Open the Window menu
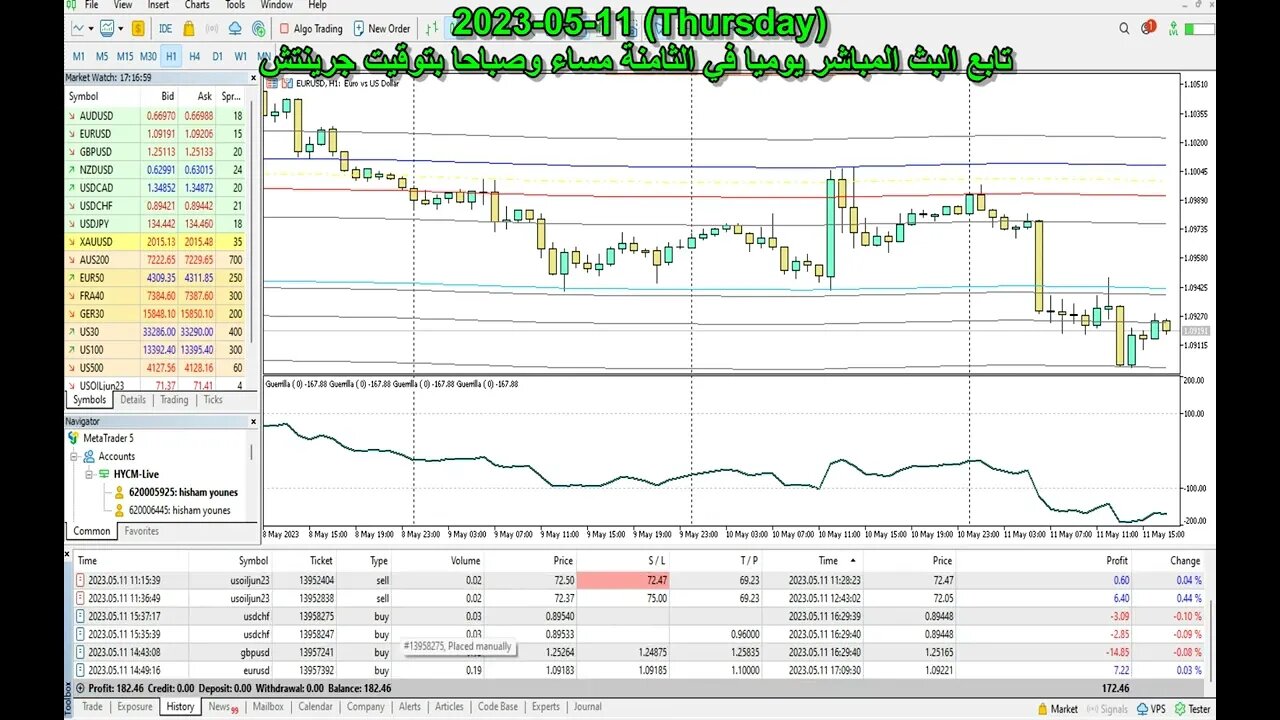The image size is (1280, 720). [277, 5]
